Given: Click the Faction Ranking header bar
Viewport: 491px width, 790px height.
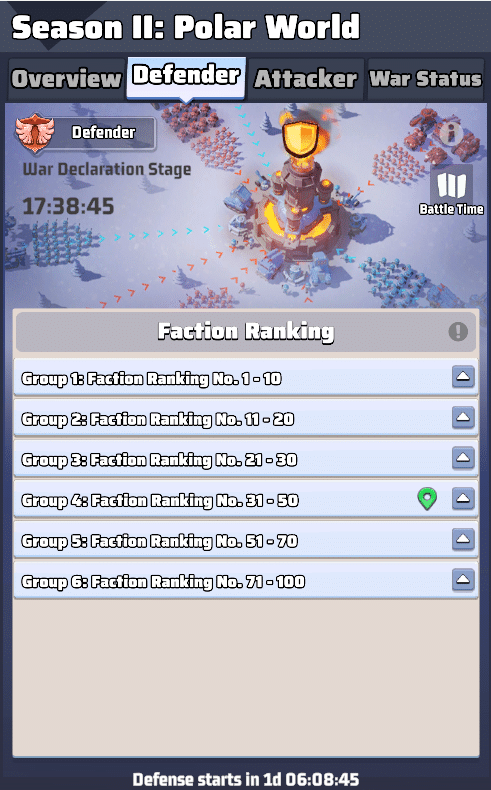Looking at the screenshot, I should (246, 332).
